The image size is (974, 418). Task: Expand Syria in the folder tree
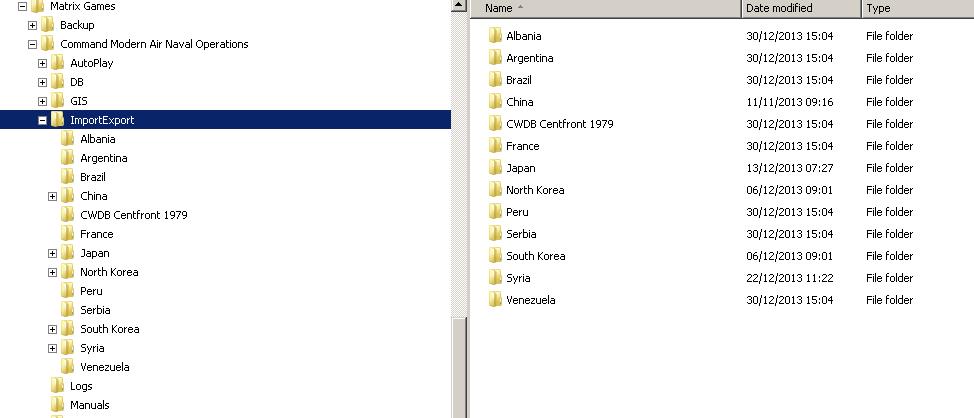coord(52,348)
